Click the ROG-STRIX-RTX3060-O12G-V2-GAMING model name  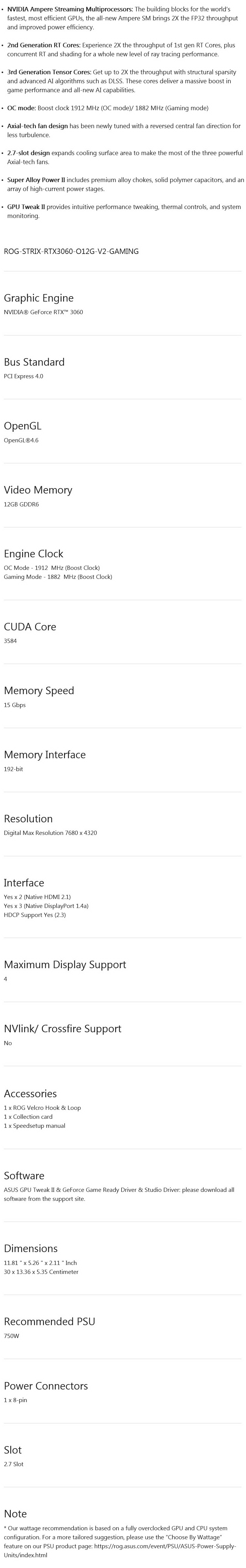pyautogui.click(x=71, y=251)
